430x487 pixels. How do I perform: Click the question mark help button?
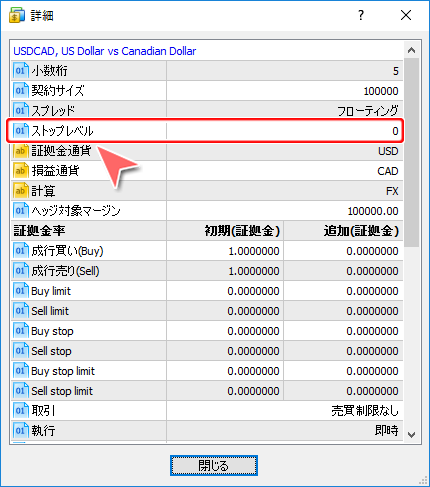[x=361, y=15]
